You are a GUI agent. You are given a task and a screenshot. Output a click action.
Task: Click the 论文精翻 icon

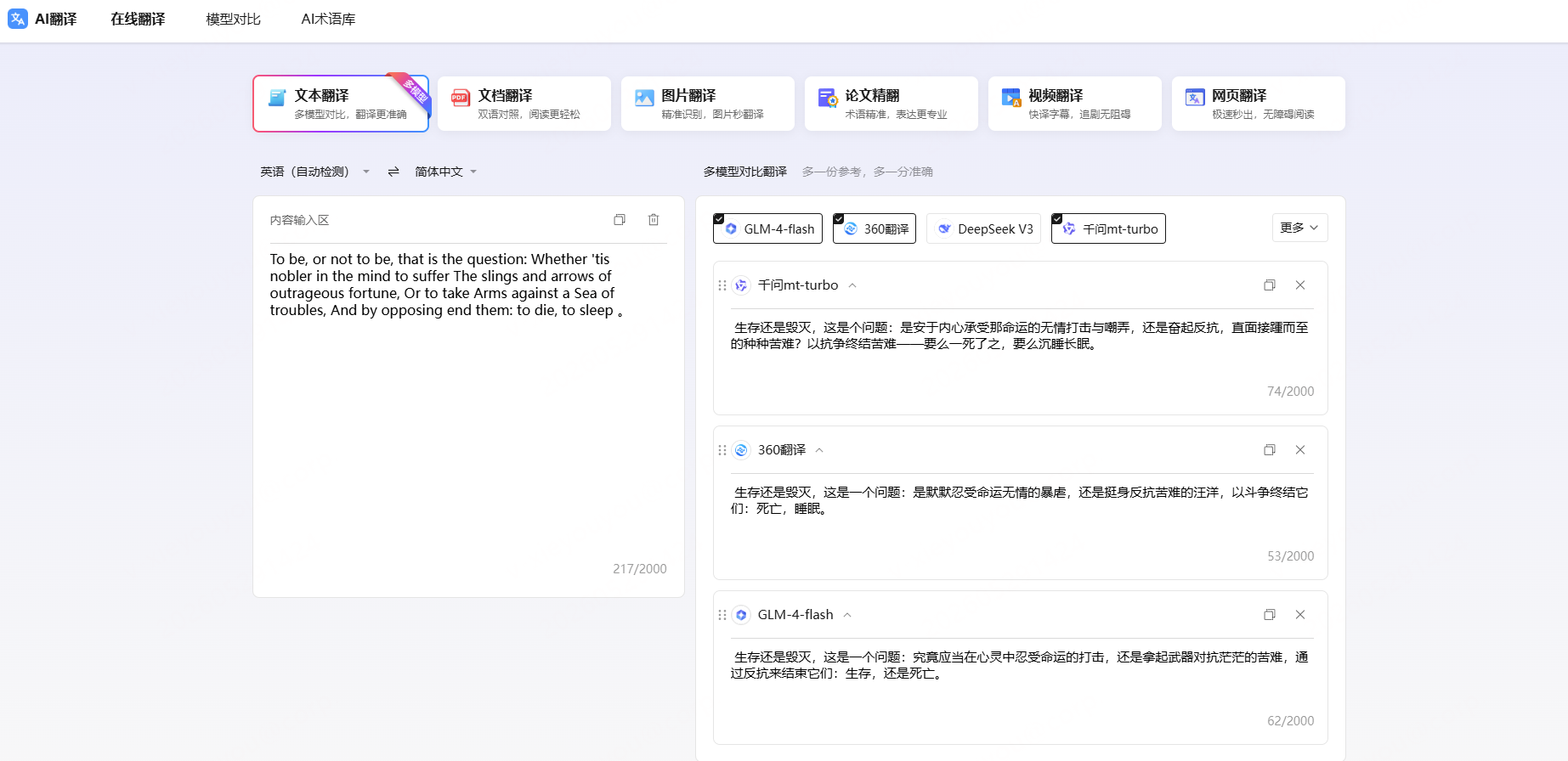828,98
